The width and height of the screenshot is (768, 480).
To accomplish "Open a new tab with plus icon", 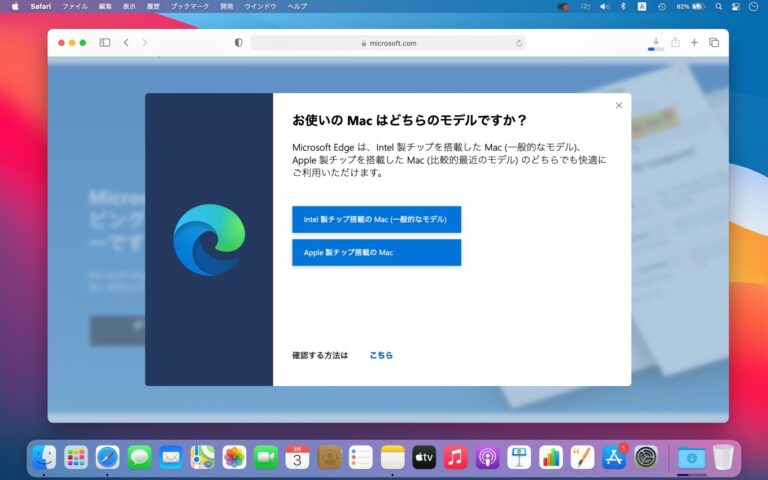I will pos(694,43).
